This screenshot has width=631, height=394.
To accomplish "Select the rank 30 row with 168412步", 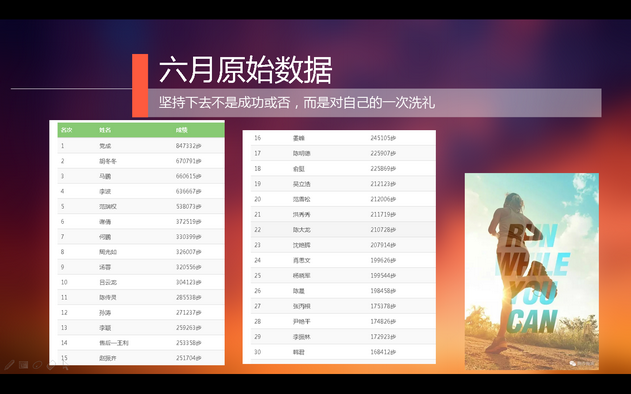I will (343, 352).
